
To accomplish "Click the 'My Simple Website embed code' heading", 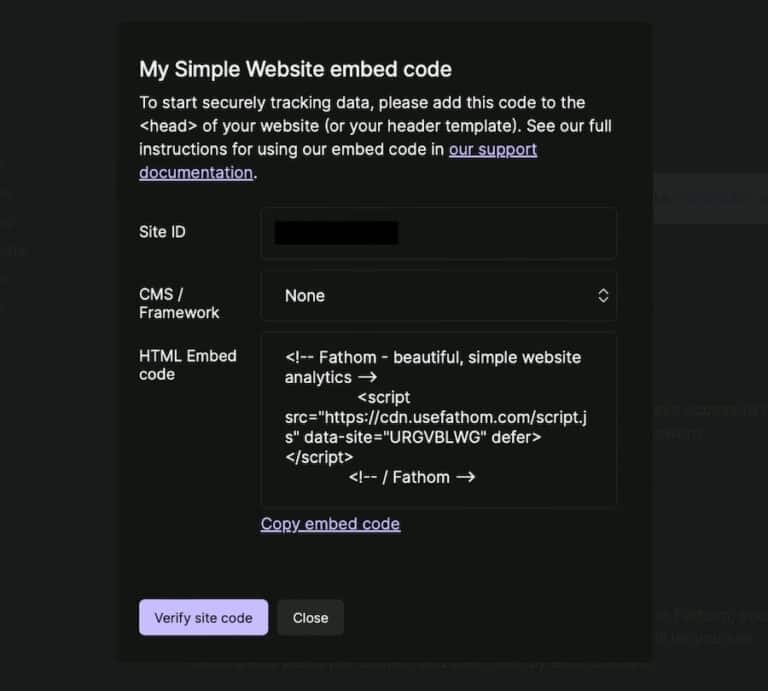I will click(x=295, y=69).
